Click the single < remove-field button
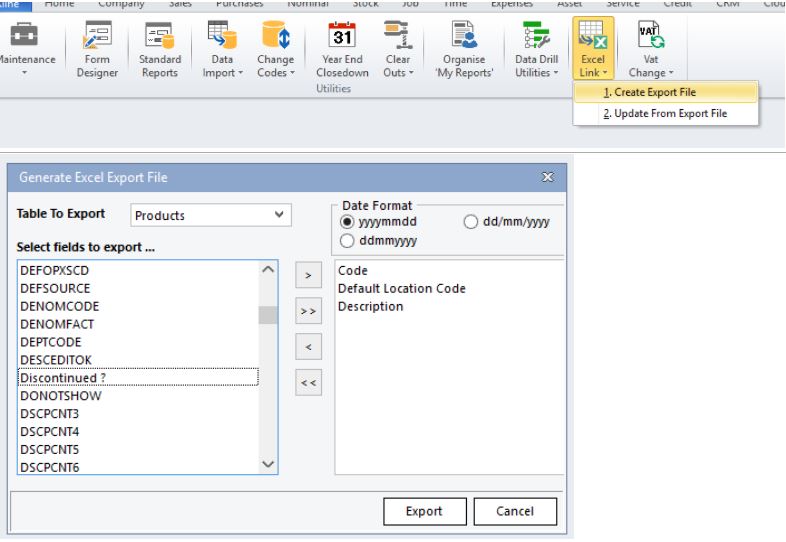The image size is (786, 542). click(308, 347)
